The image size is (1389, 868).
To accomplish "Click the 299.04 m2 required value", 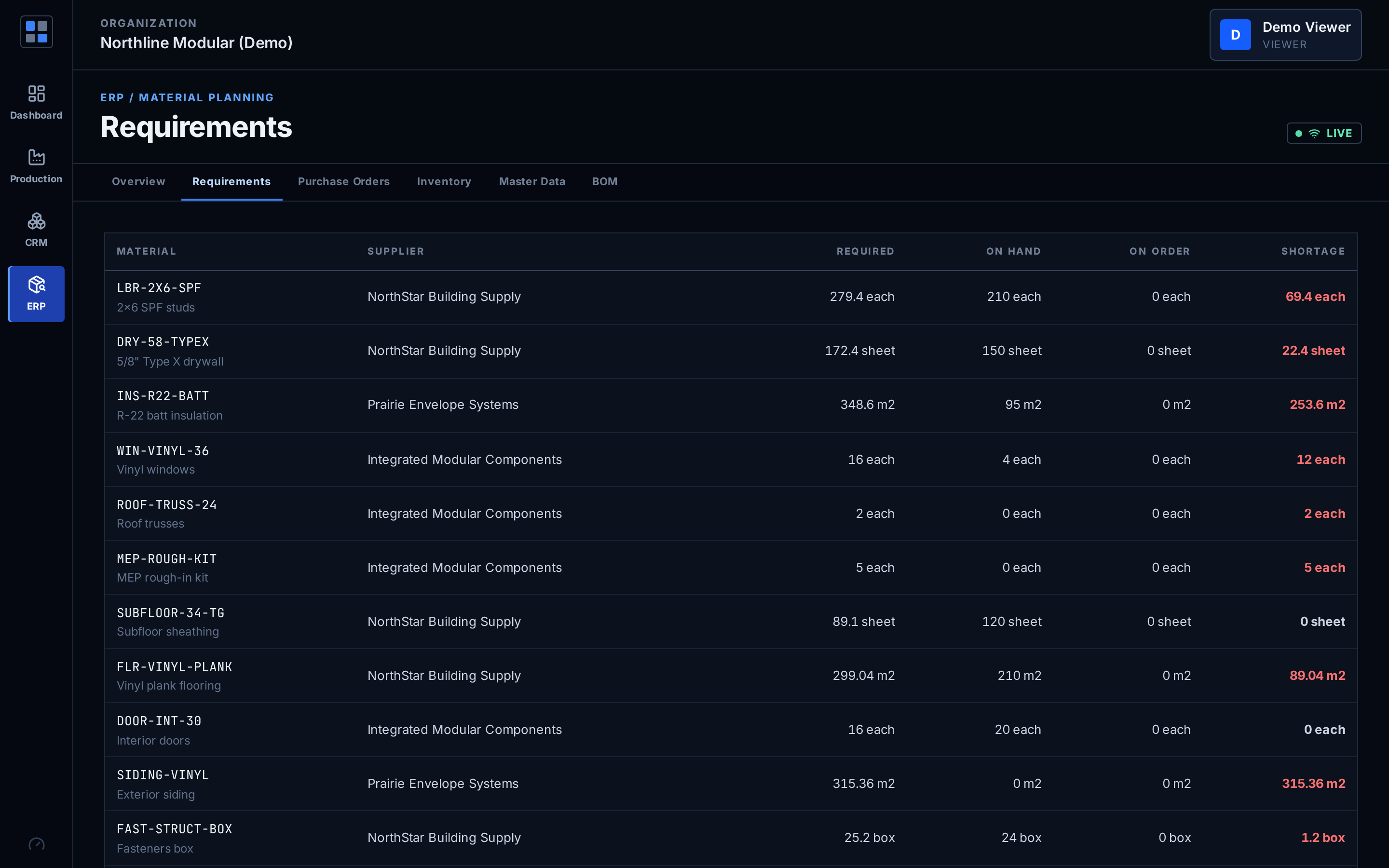I will click(x=863, y=675).
